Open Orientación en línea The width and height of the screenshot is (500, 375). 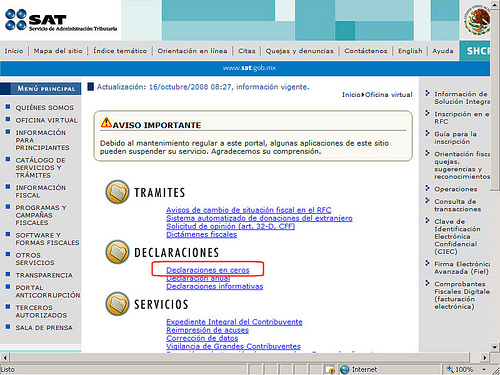[x=192, y=51]
